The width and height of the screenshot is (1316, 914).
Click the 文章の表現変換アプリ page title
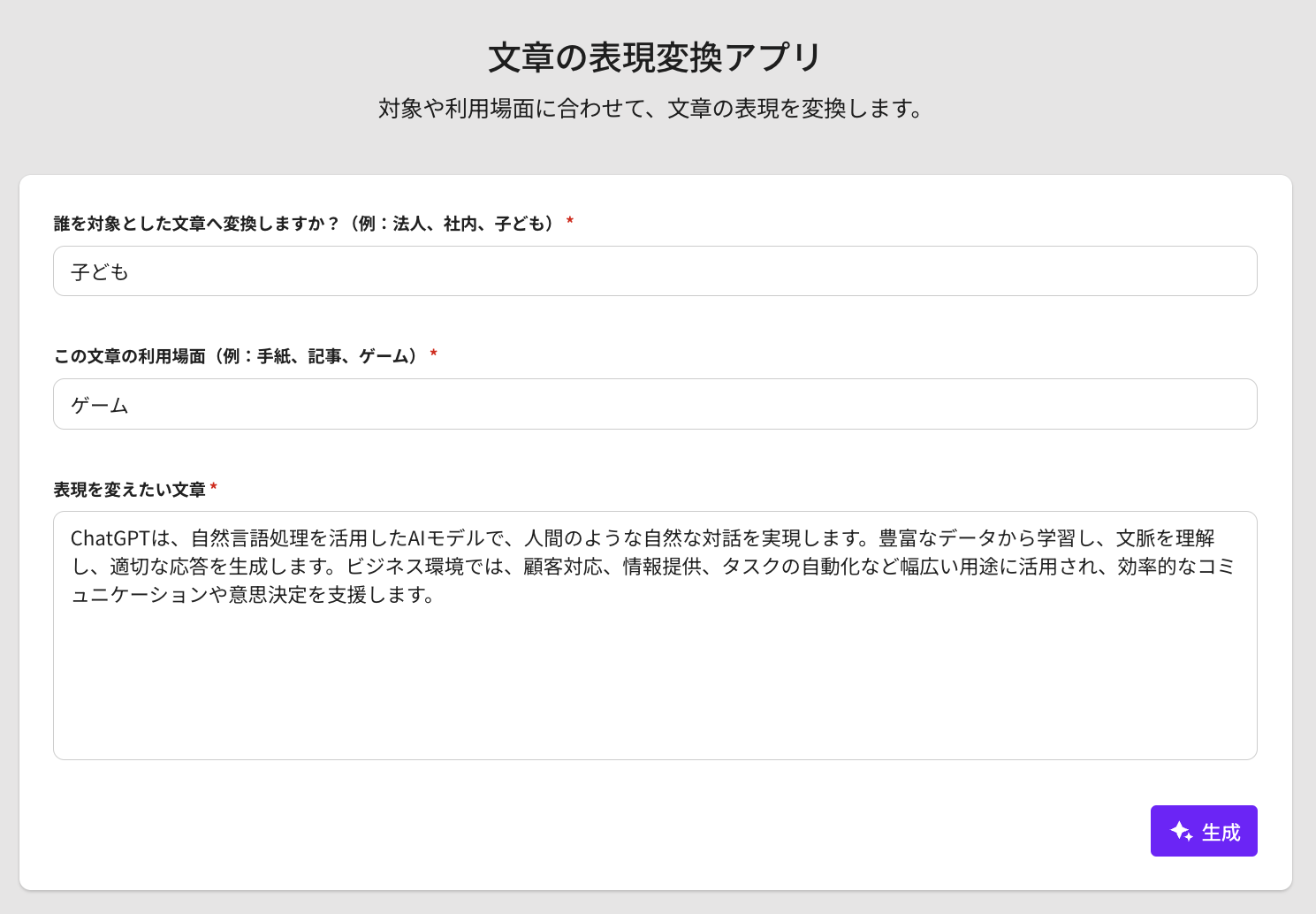tap(655, 57)
